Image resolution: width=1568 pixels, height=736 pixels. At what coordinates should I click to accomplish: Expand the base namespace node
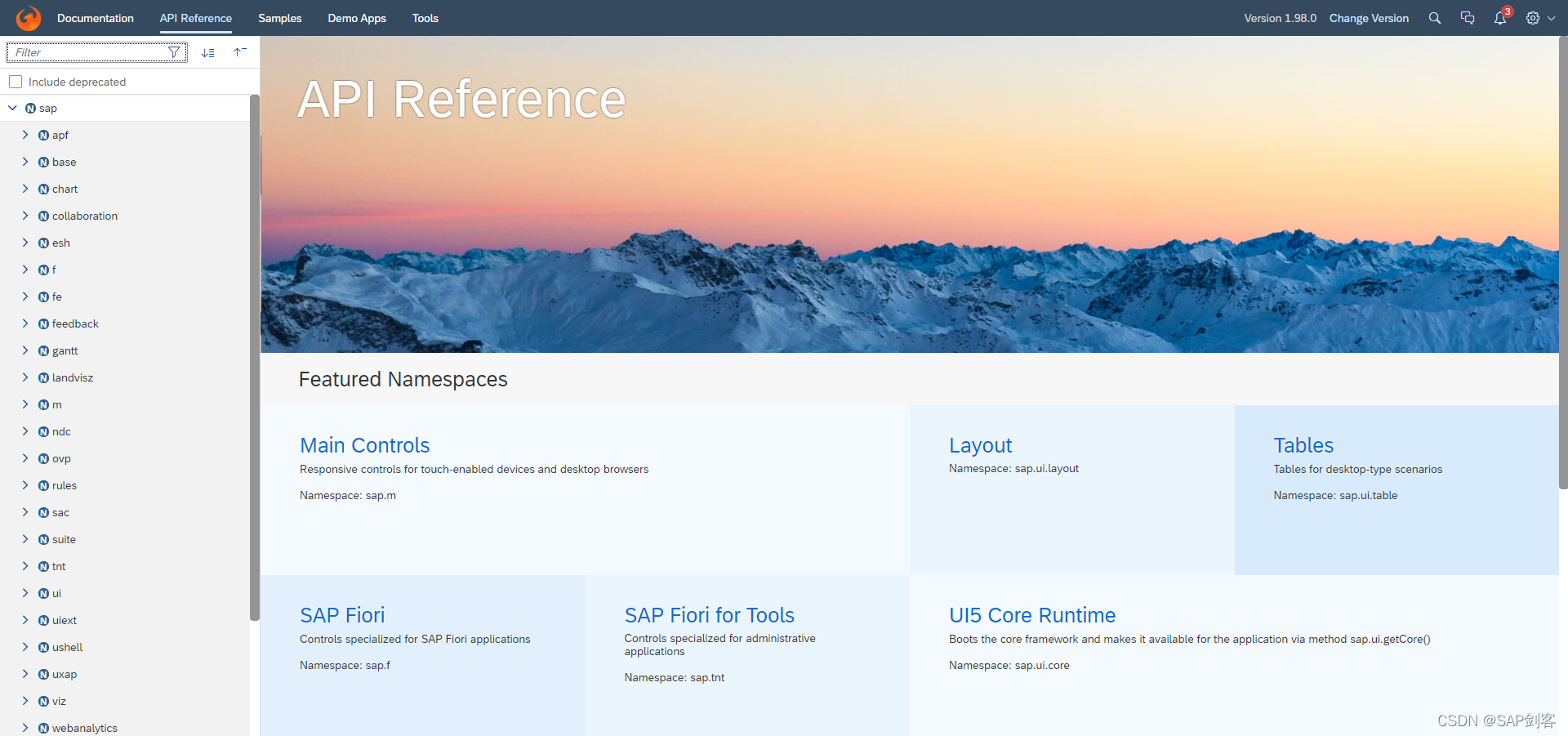pyautogui.click(x=25, y=162)
